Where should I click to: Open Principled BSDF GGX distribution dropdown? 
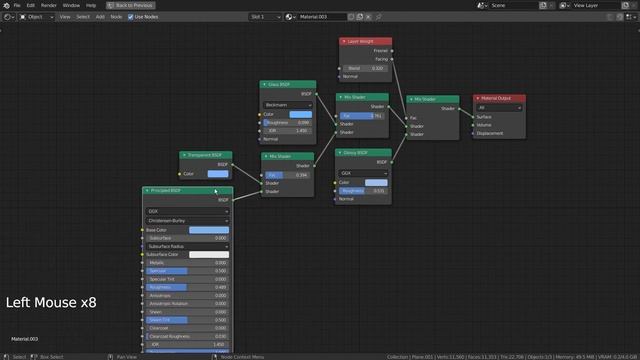[x=187, y=211]
